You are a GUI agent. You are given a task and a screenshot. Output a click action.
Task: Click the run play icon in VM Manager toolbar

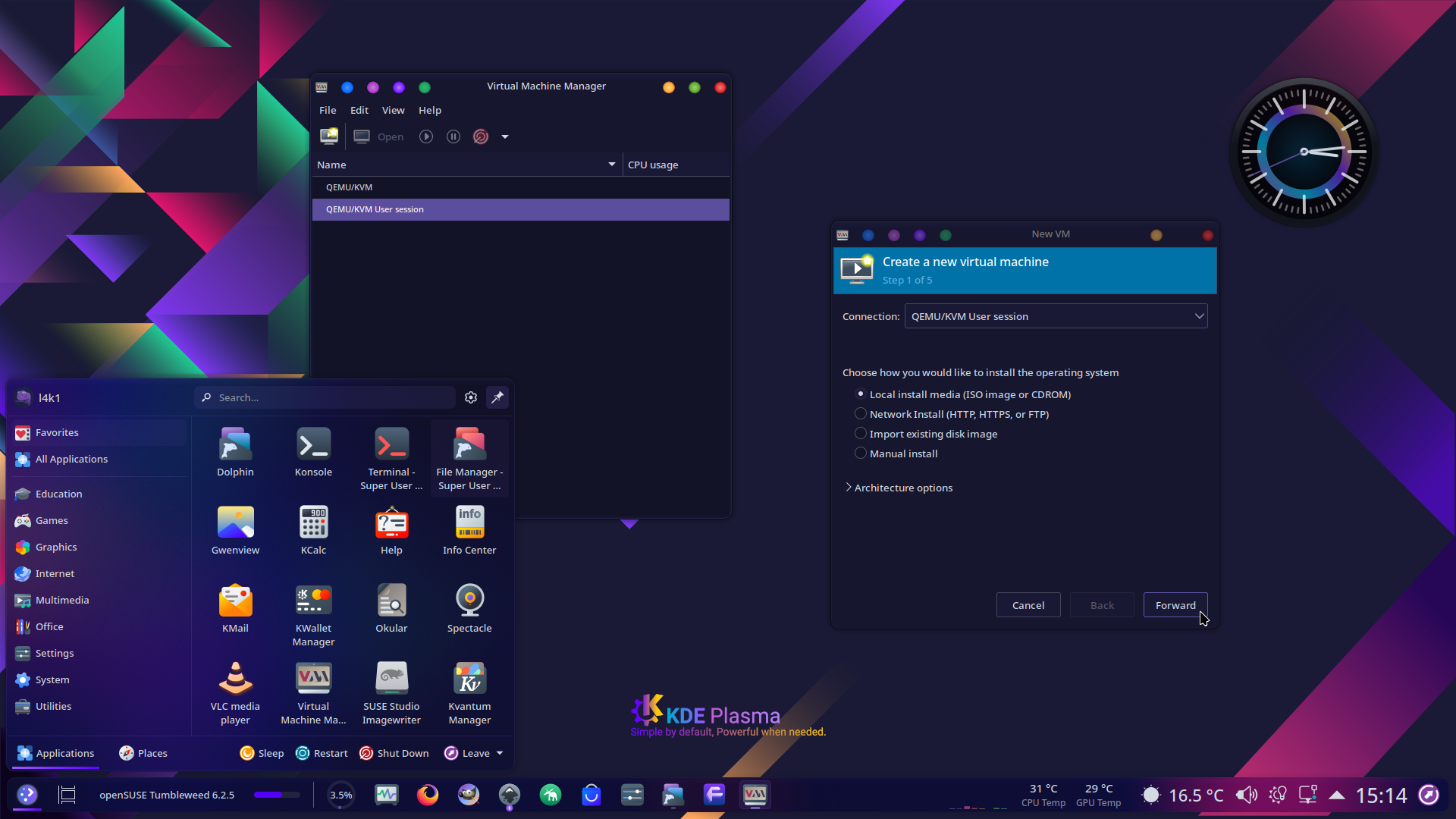tap(426, 136)
